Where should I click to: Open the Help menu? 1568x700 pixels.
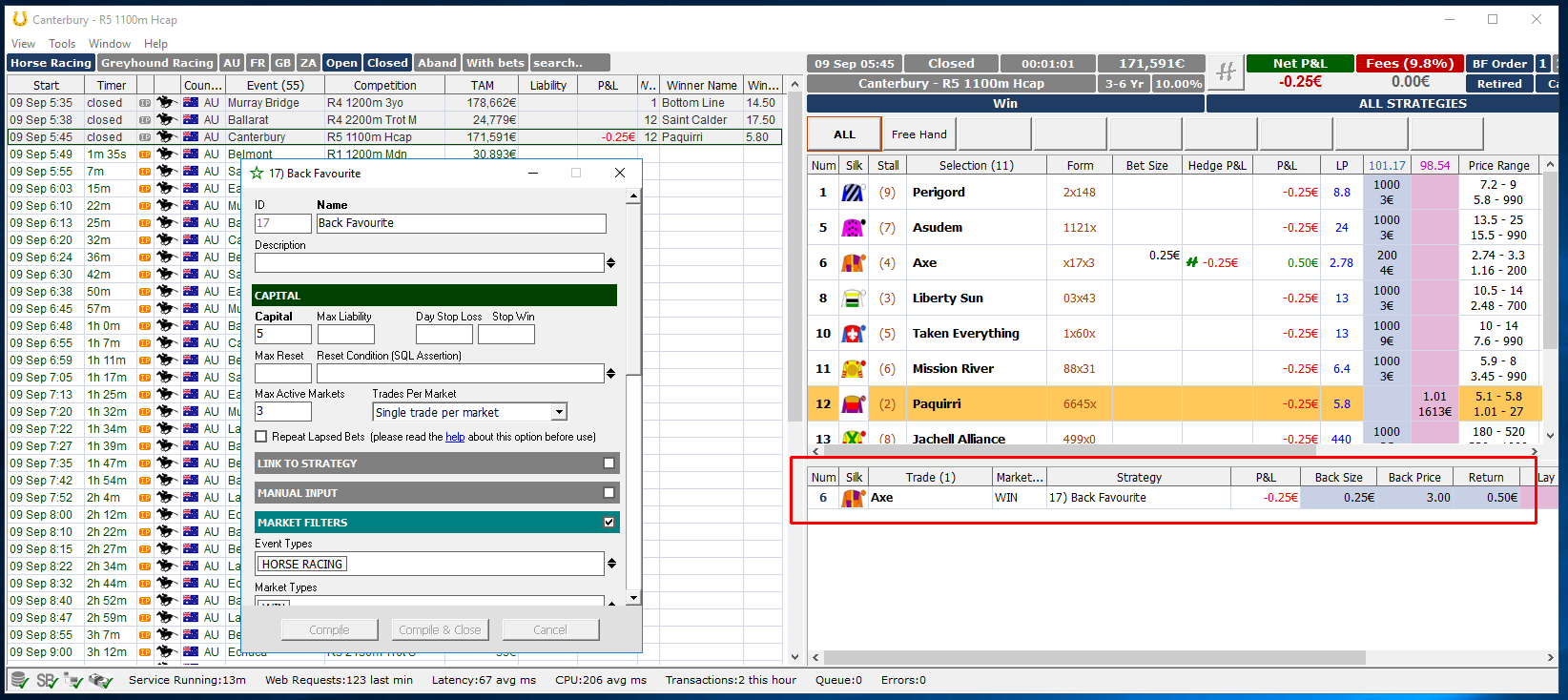point(155,44)
